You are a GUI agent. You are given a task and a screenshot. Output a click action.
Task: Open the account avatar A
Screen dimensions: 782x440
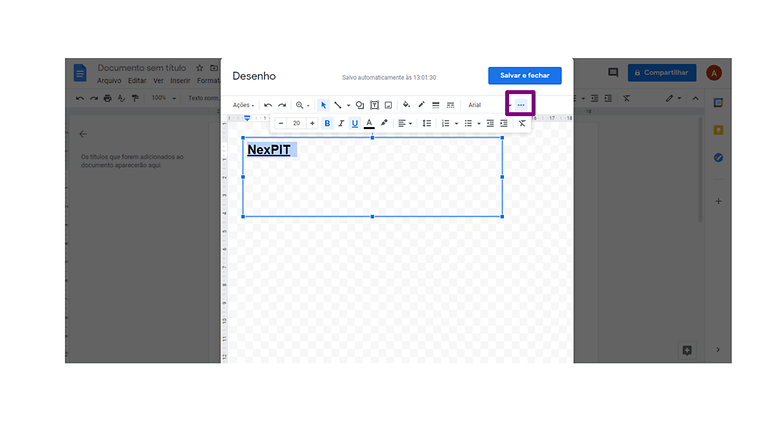pos(714,73)
